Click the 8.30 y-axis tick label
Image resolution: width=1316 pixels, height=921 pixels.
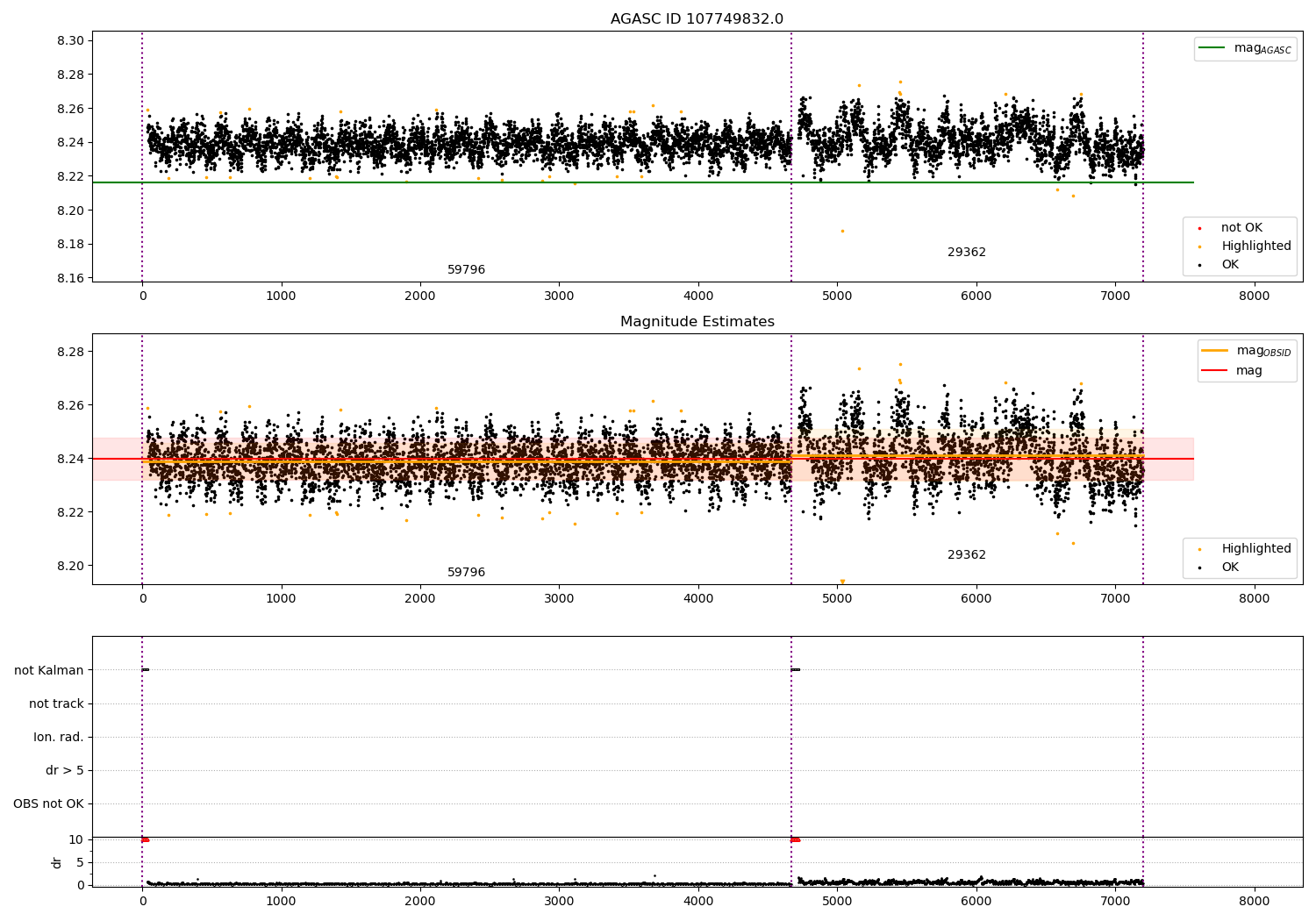(70, 40)
